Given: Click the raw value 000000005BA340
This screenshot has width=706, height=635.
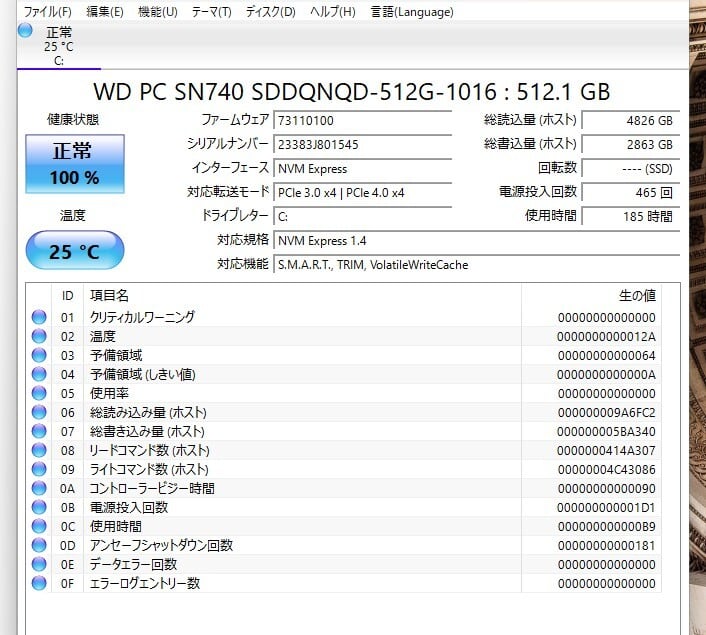Looking at the screenshot, I should pyautogui.click(x=606, y=431).
